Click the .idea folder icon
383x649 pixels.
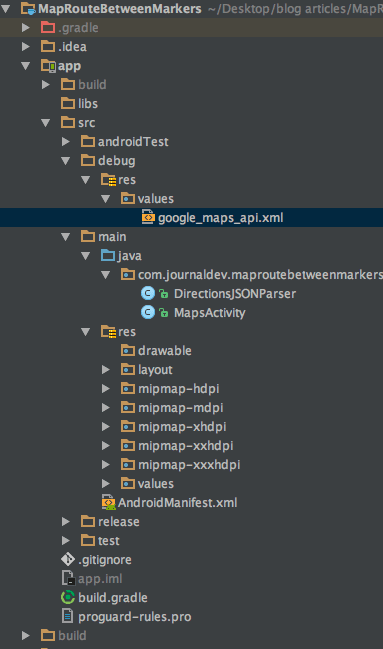coord(48,46)
